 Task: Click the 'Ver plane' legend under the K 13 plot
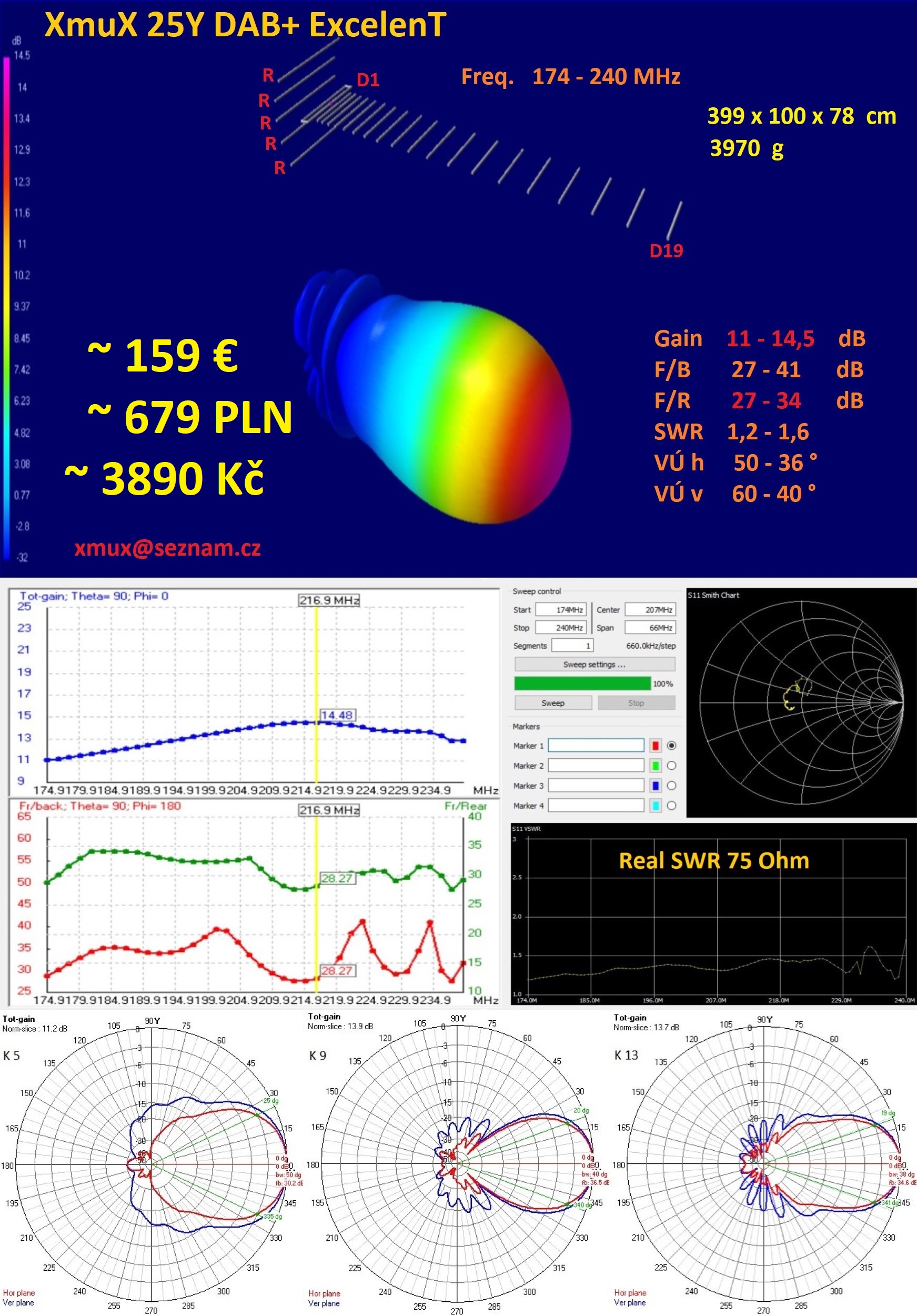[x=630, y=1303]
